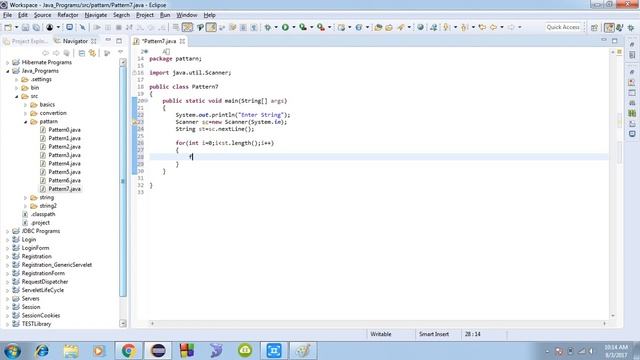Expand the string2 folder
640x360 pixels.
coord(26,206)
